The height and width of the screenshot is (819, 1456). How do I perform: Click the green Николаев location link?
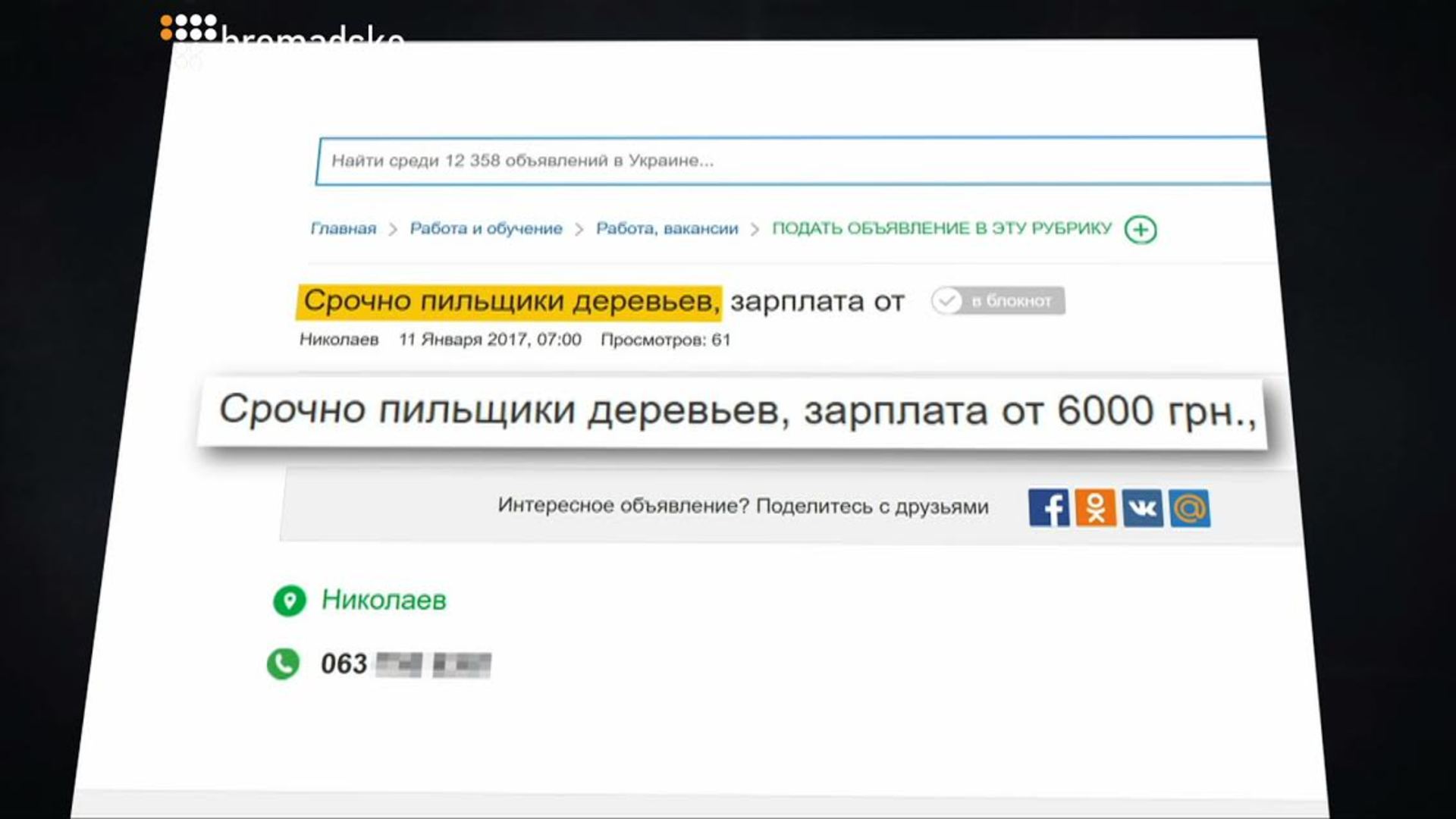point(384,600)
